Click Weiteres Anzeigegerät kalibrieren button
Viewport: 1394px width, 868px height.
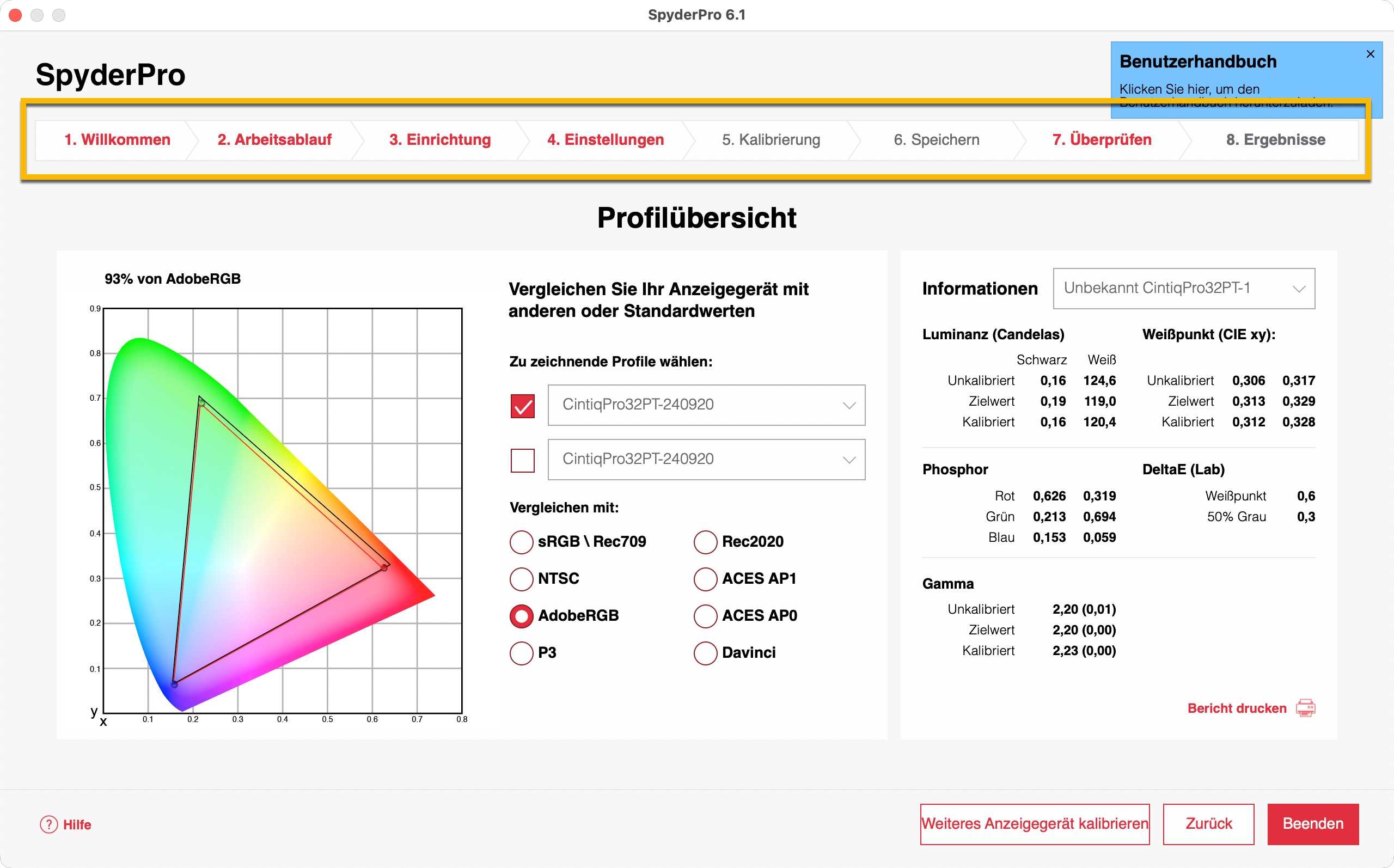1034,824
